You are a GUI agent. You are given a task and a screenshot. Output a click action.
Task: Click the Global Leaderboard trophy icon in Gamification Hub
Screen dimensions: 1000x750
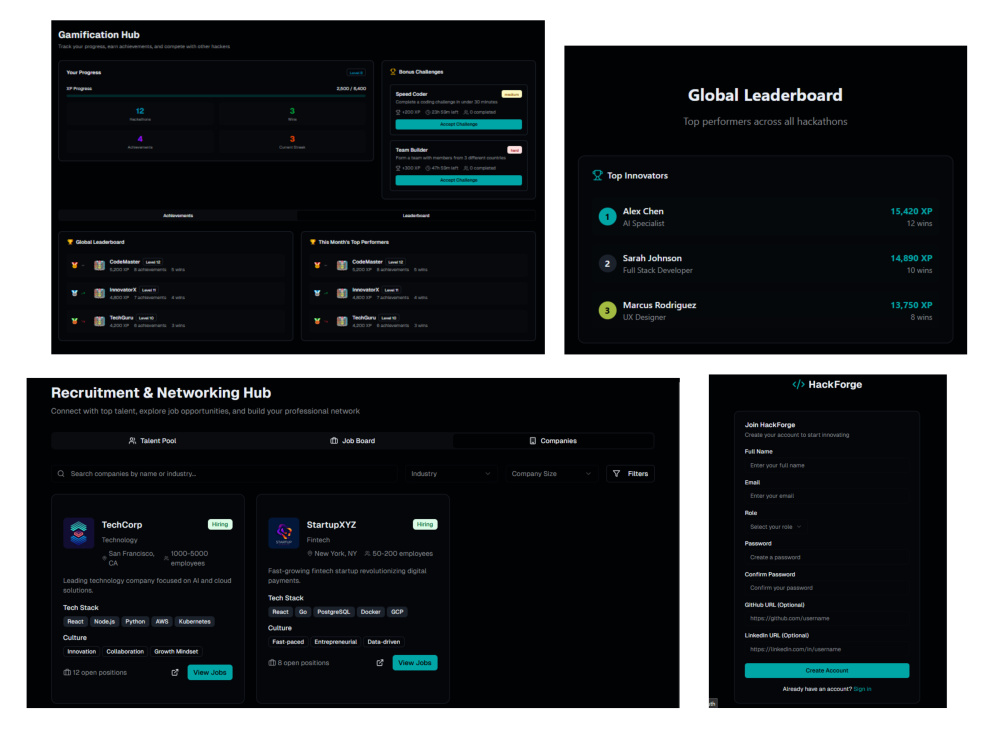click(70, 242)
